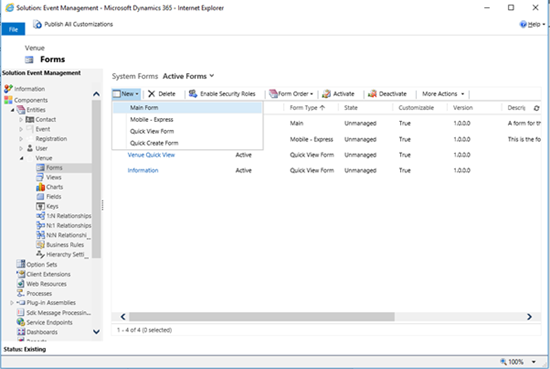Image resolution: width=550 pixels, height=369 pixels.
Task: Open the Form Order dropdown
Action: 291,94
